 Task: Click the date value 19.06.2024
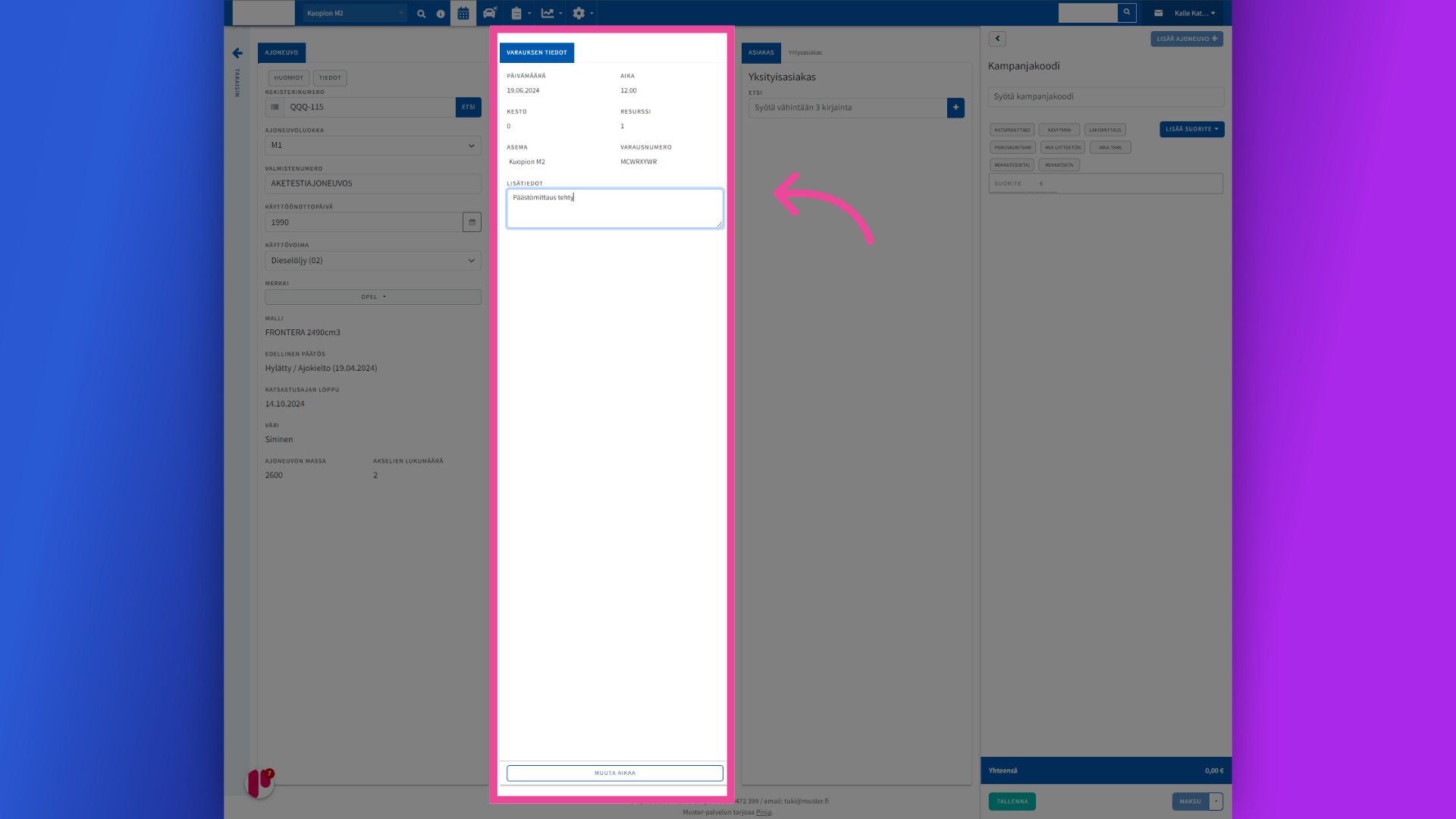[x=523, y=91]
